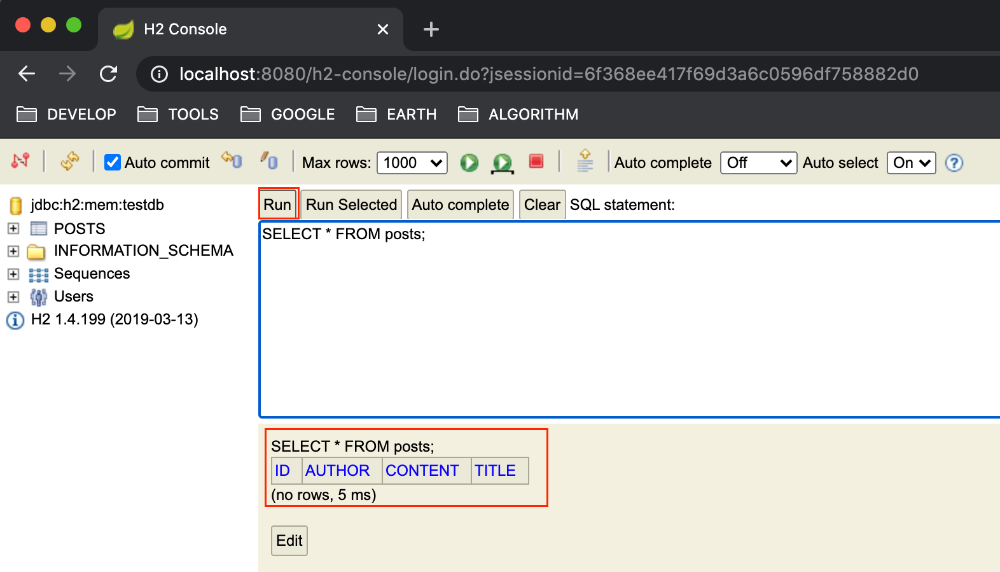Image resolution: width=1000 pixels, height=572 pixels.
Task: Click the Run Selected toolbar icon
Action: click(x=503, y=163)
